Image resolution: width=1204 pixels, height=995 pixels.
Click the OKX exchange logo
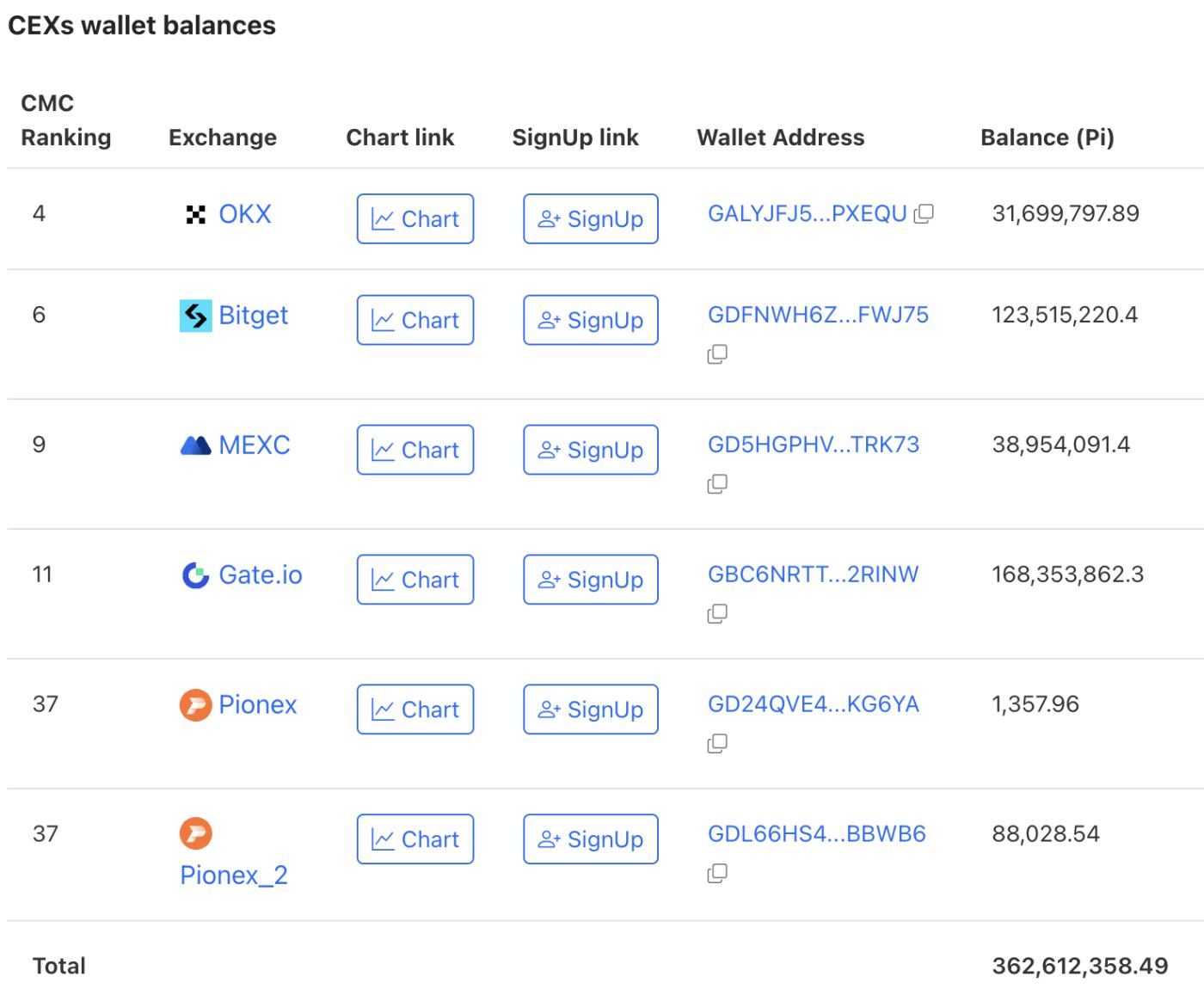pyautogui.click(x=198, y=214)
